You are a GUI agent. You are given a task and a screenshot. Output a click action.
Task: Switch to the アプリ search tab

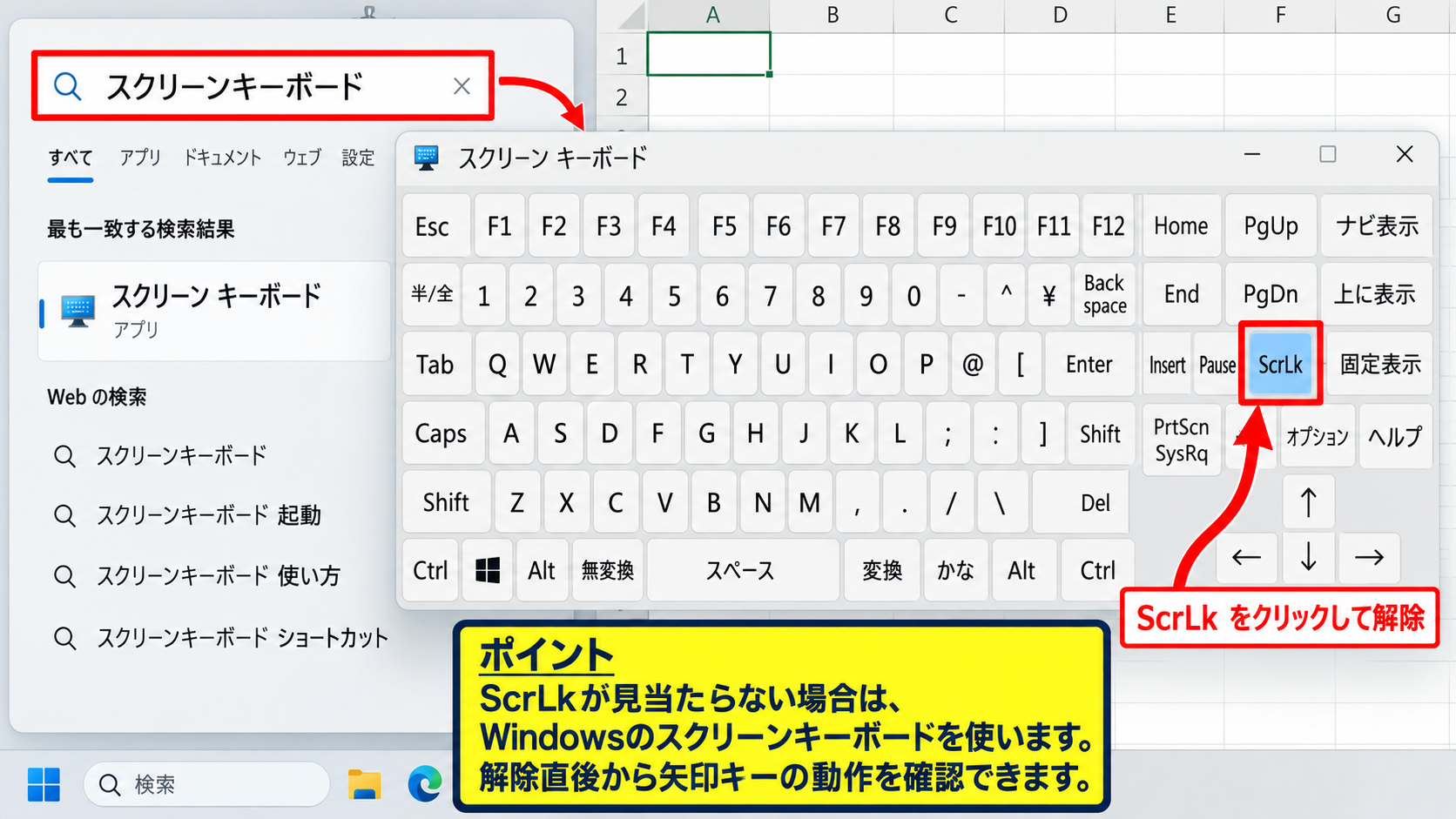[x=140, y=158]
